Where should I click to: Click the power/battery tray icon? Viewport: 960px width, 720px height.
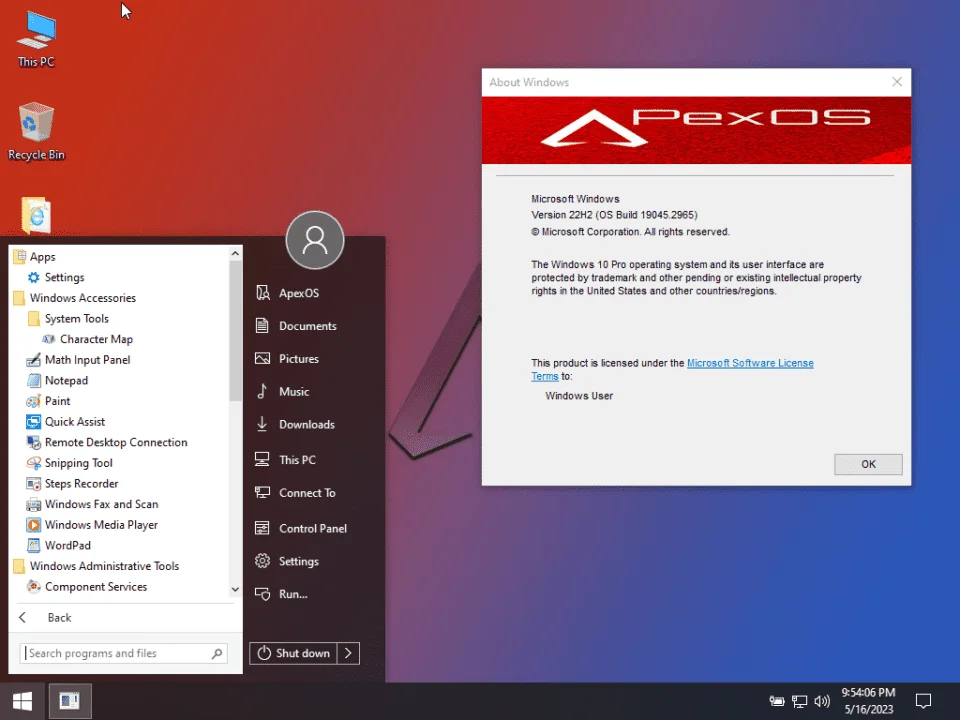[x=777, y=701]
